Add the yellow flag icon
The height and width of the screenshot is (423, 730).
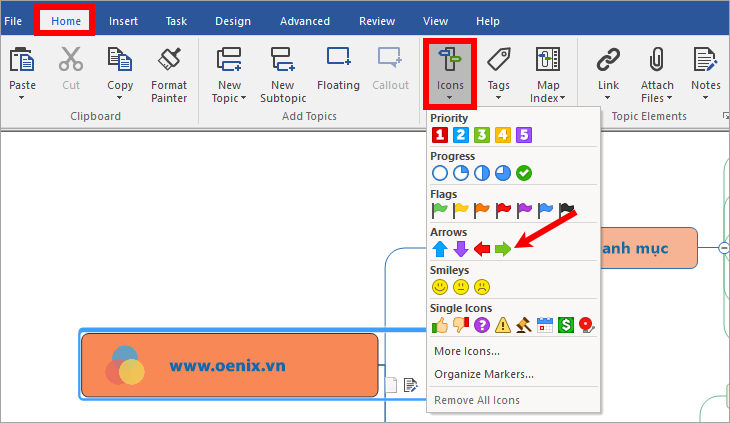click(460, 211)
